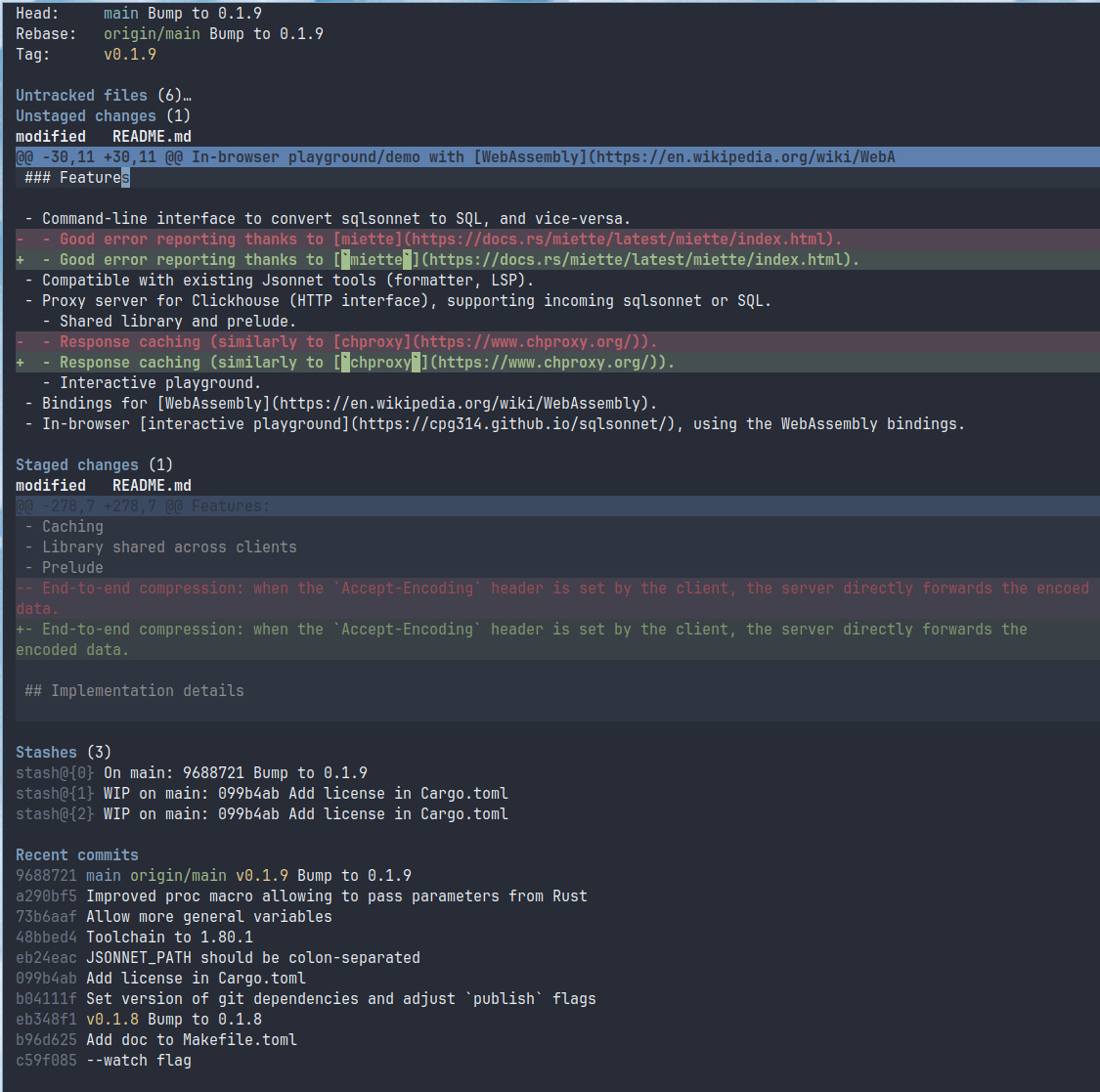Collapse modified README.md under Unstaged changes

pyautogui.click(x=103, y=136)
